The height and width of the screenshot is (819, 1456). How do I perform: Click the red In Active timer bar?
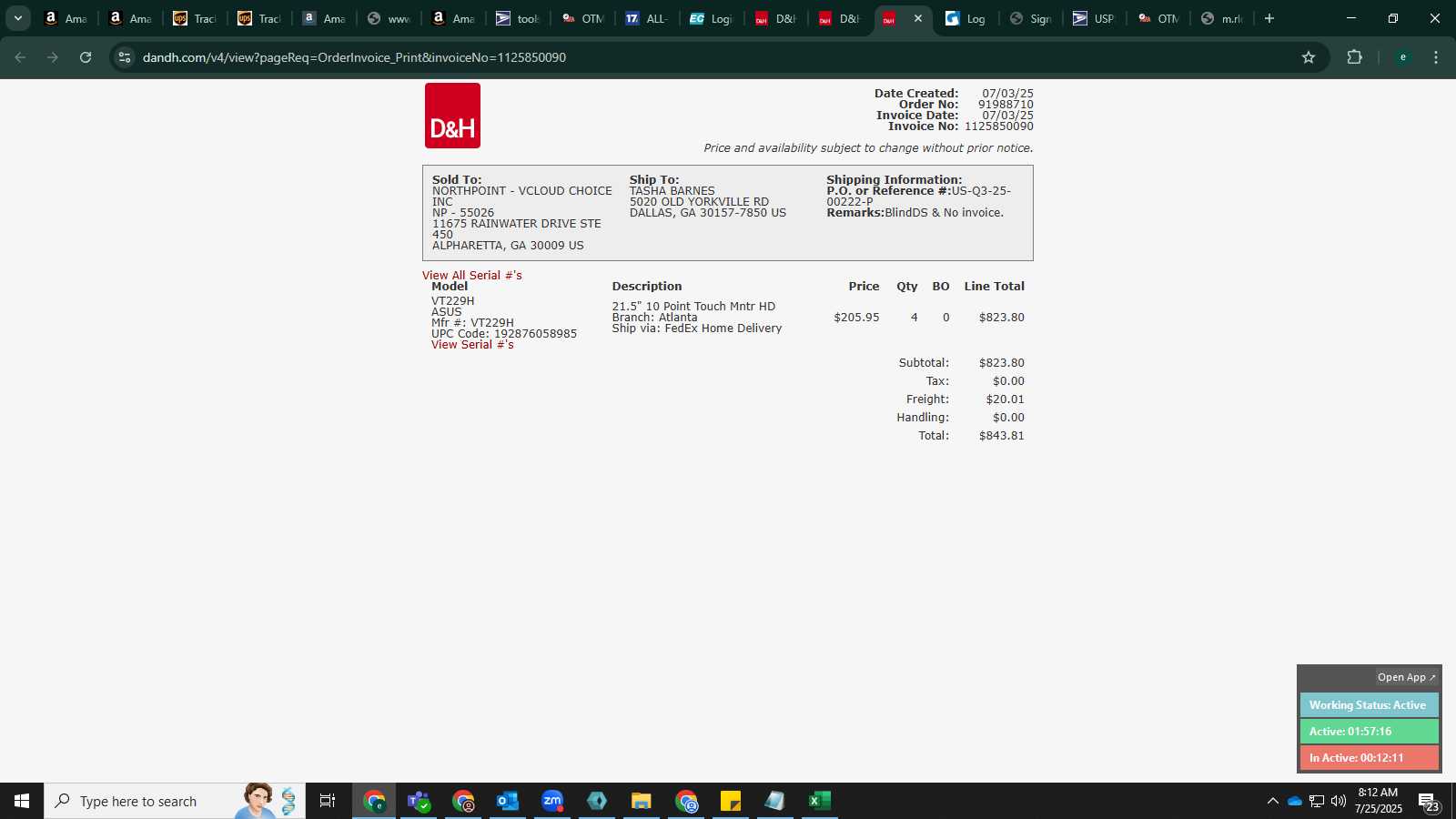tap(1369, 758)
